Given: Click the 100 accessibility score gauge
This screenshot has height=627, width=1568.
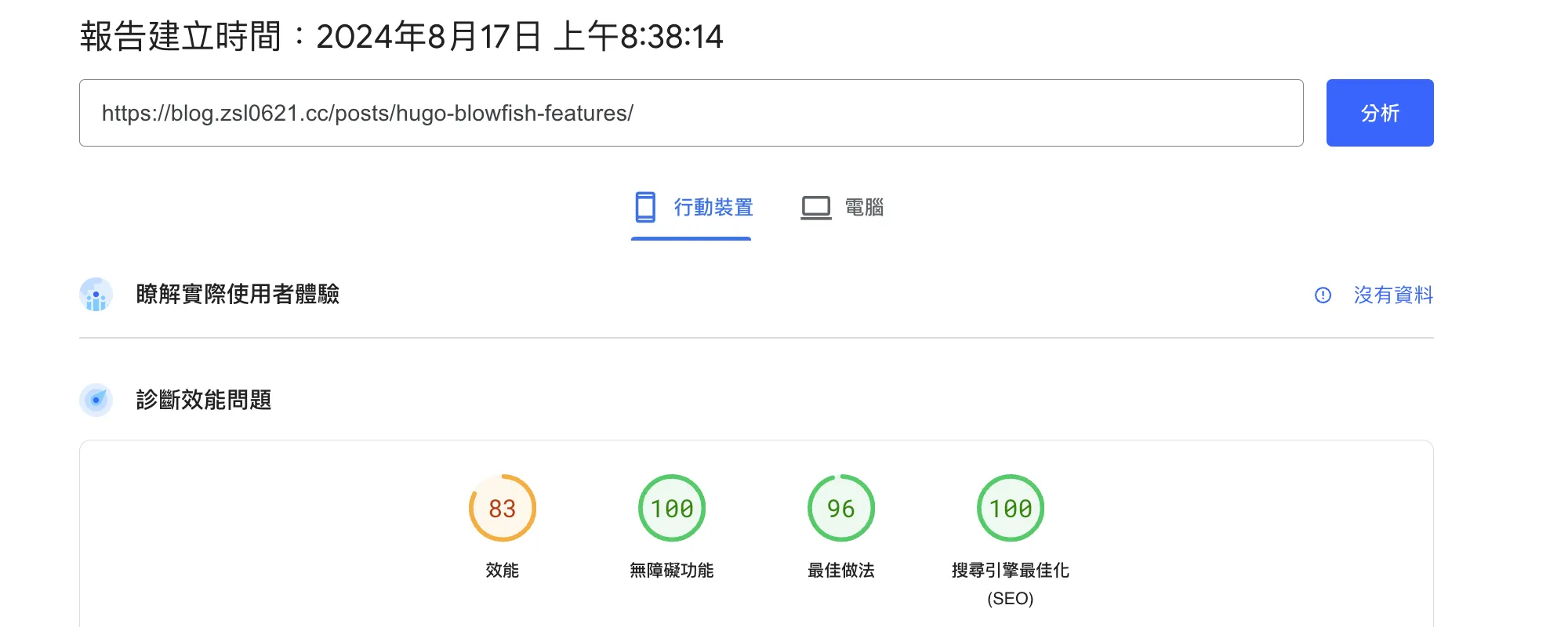Looking at the screenshot, I should coord(672,508).
